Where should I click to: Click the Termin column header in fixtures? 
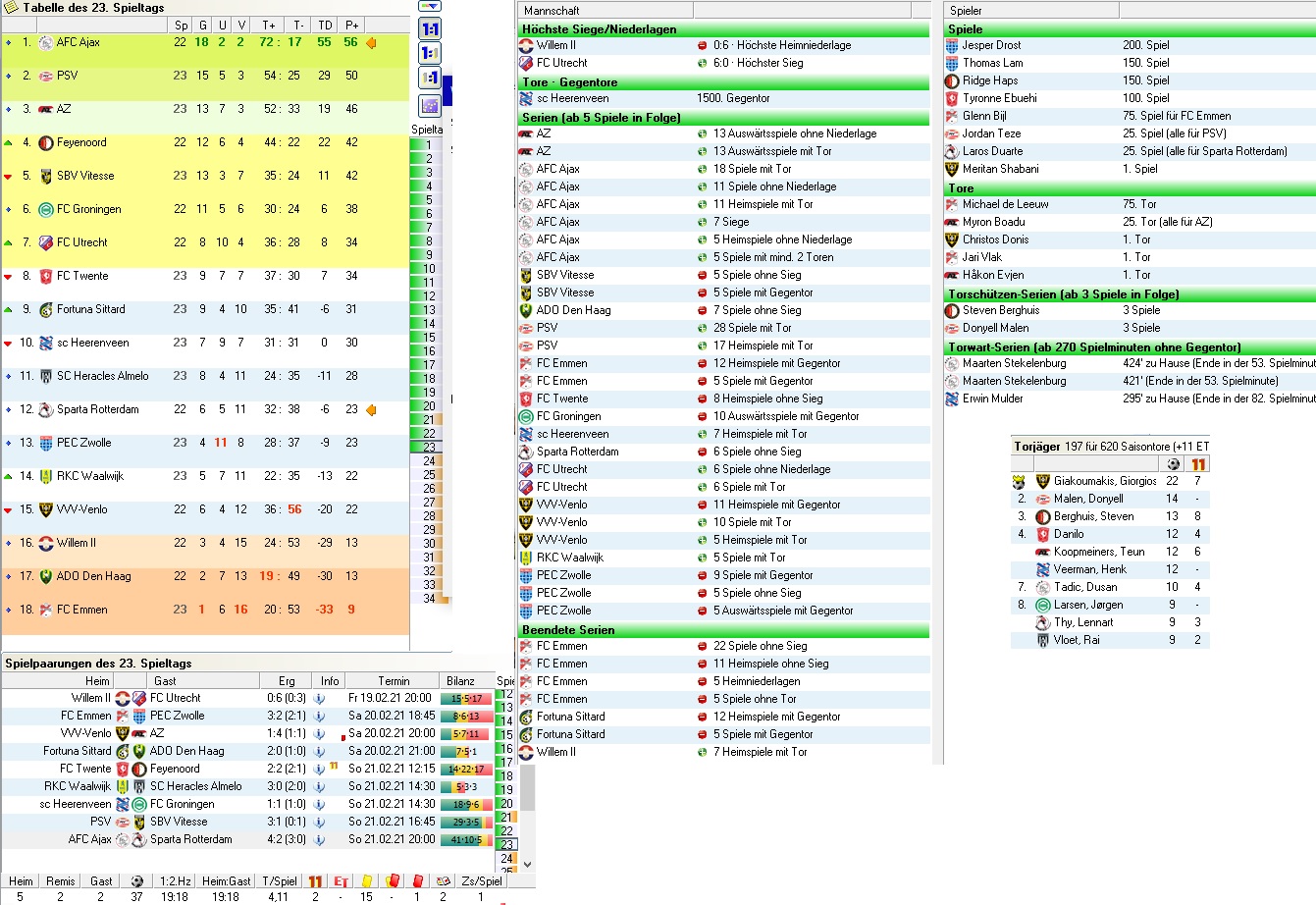(394, 681)
